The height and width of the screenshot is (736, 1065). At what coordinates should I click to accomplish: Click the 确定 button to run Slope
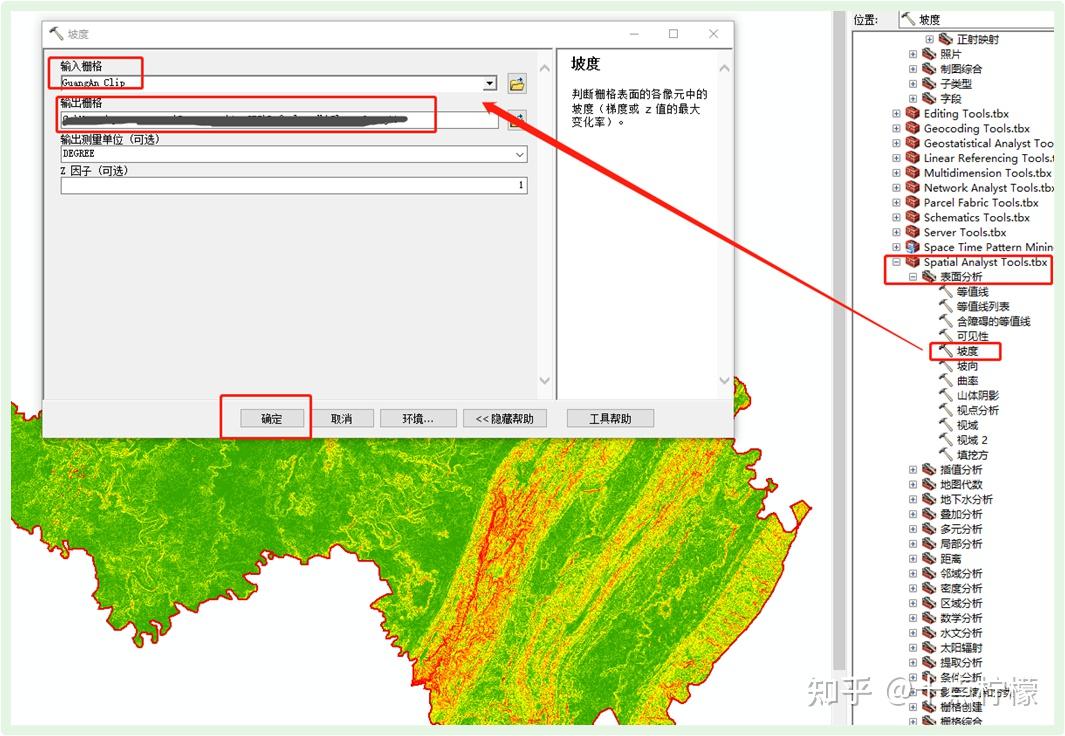pyautogui.click(x=271, y=418)
